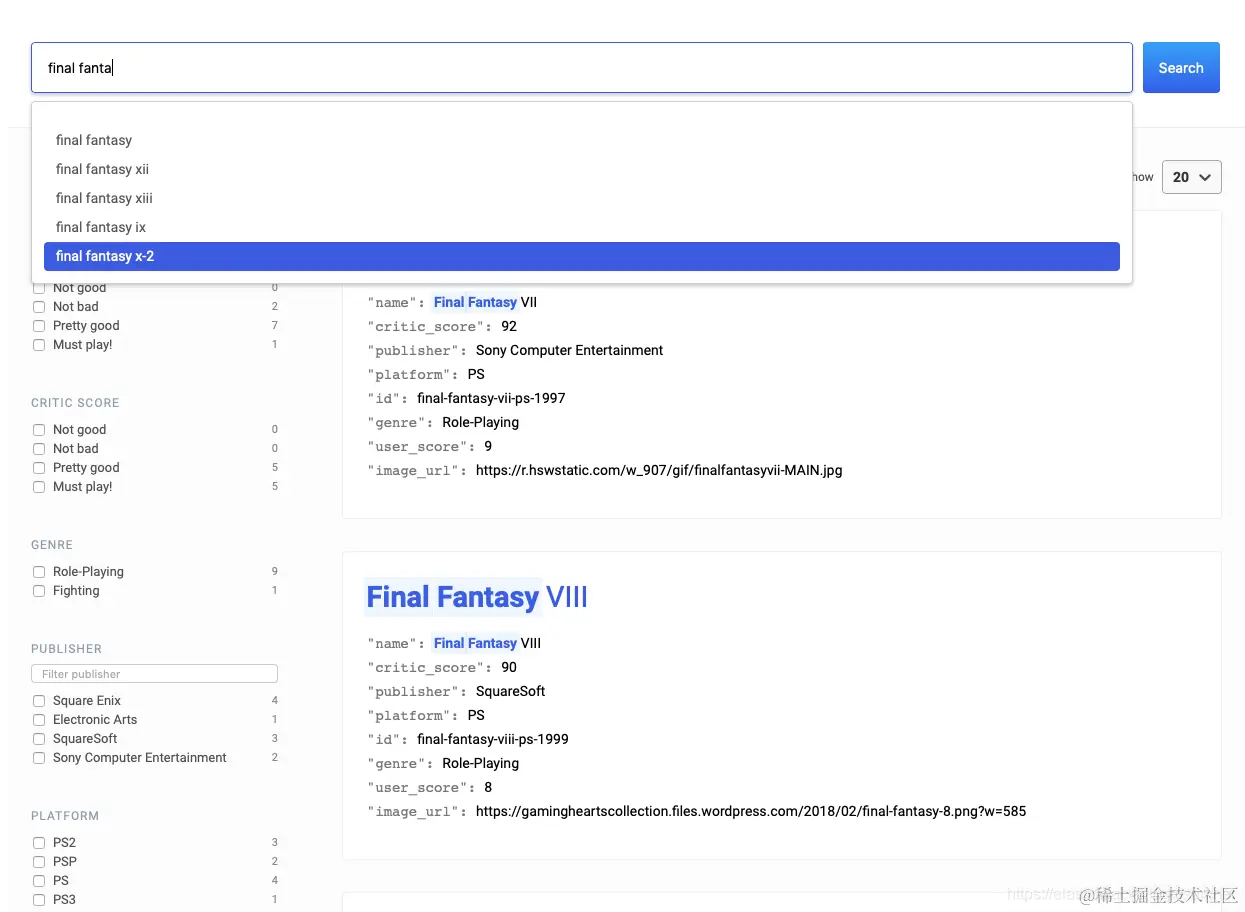
Task: Click the critic score value 90
Action: 509,667
